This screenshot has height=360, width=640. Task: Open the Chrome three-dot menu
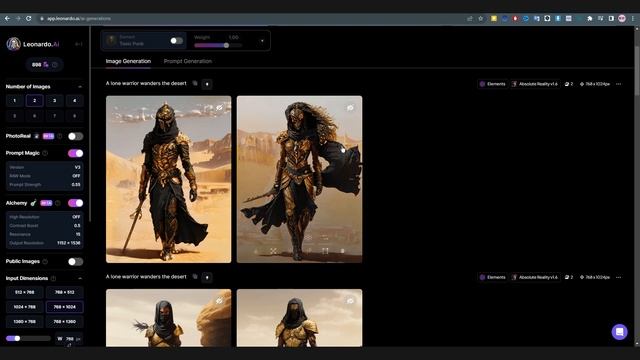[x=633, y=18]
